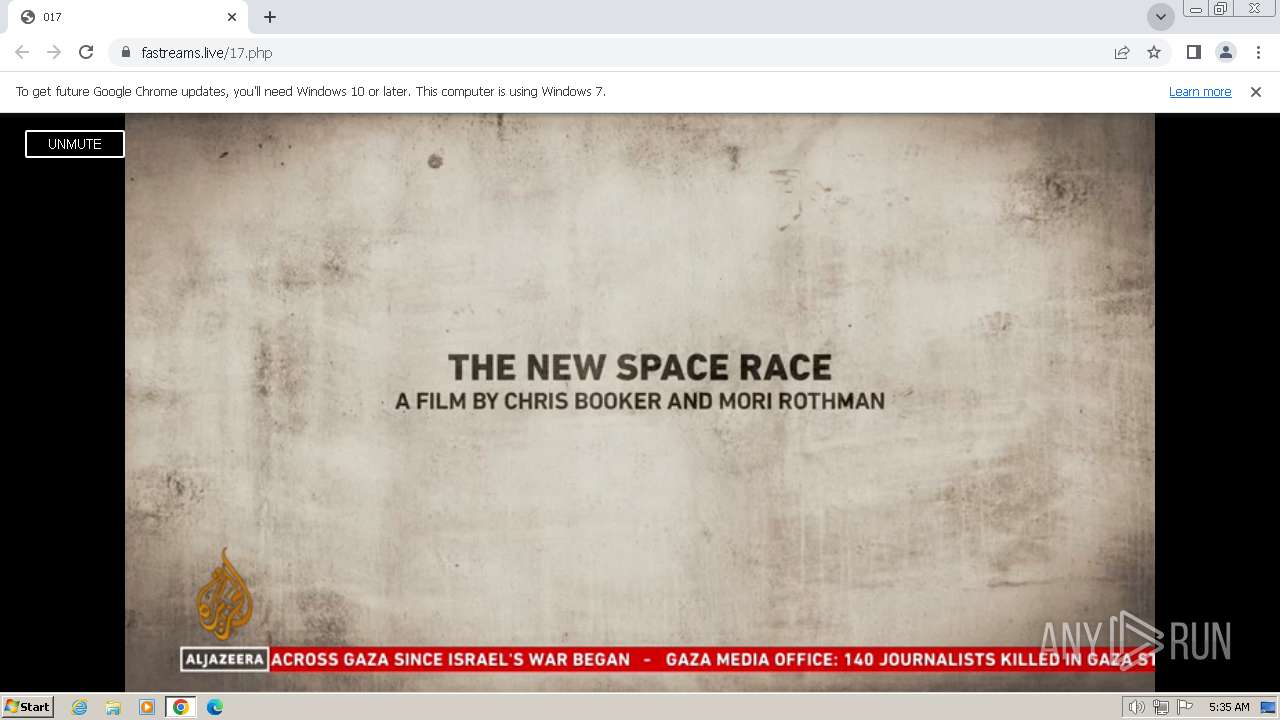Click the Al Jazeera video player
The width and height of the screenshot is (1280, 720).
(640, 402)
